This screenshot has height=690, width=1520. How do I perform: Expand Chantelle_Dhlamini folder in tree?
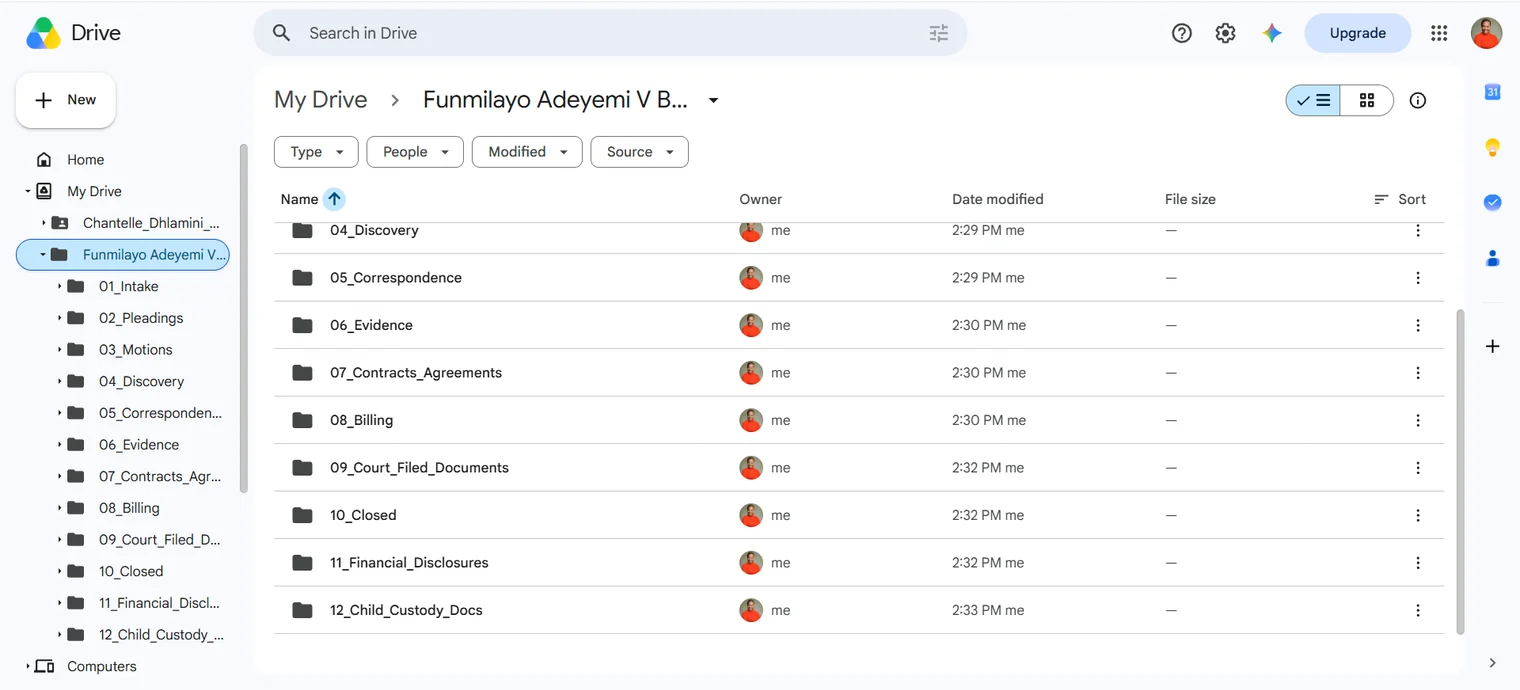[44, 223]
